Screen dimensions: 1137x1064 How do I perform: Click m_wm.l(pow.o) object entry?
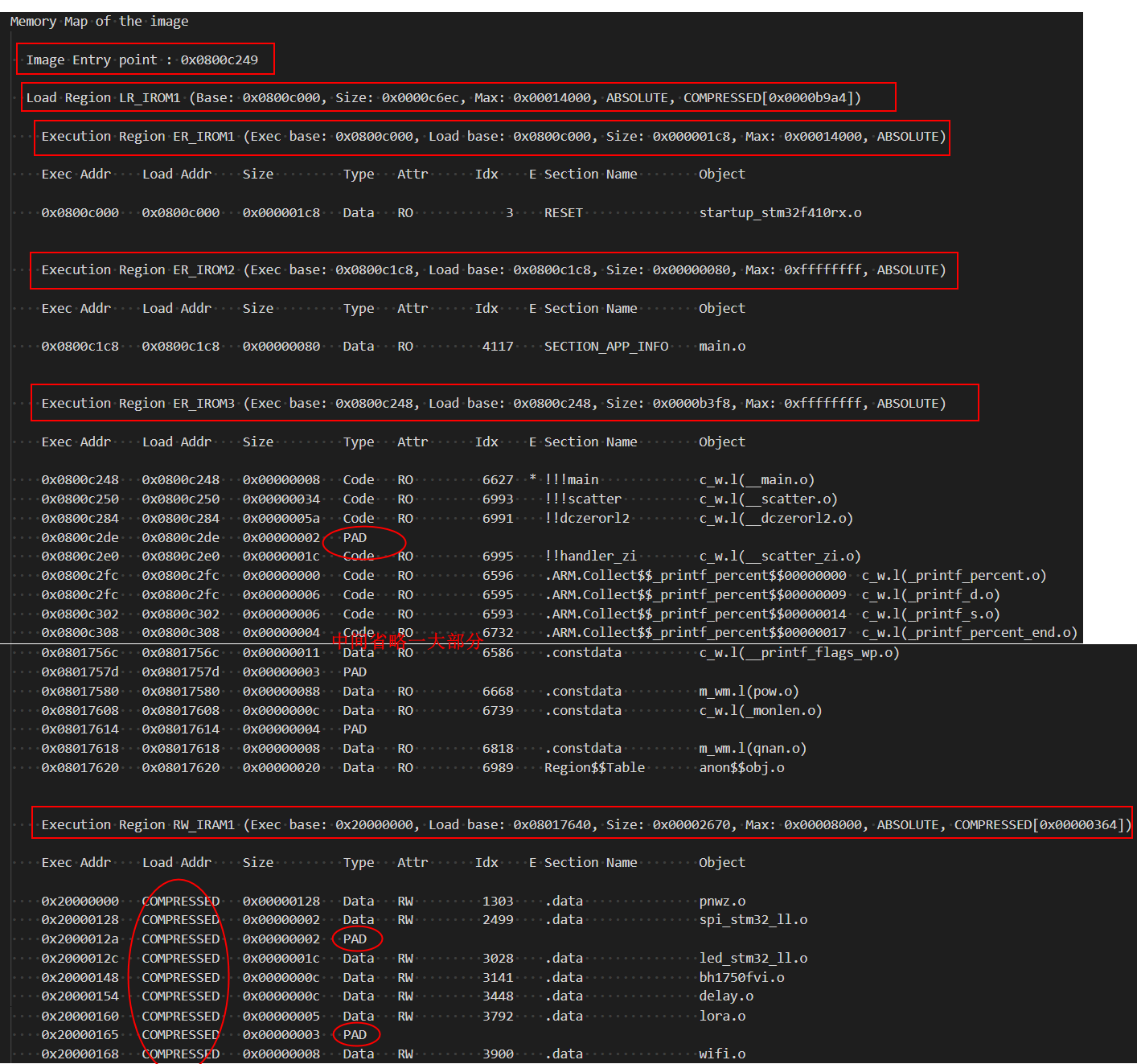(x=749, y=692)
